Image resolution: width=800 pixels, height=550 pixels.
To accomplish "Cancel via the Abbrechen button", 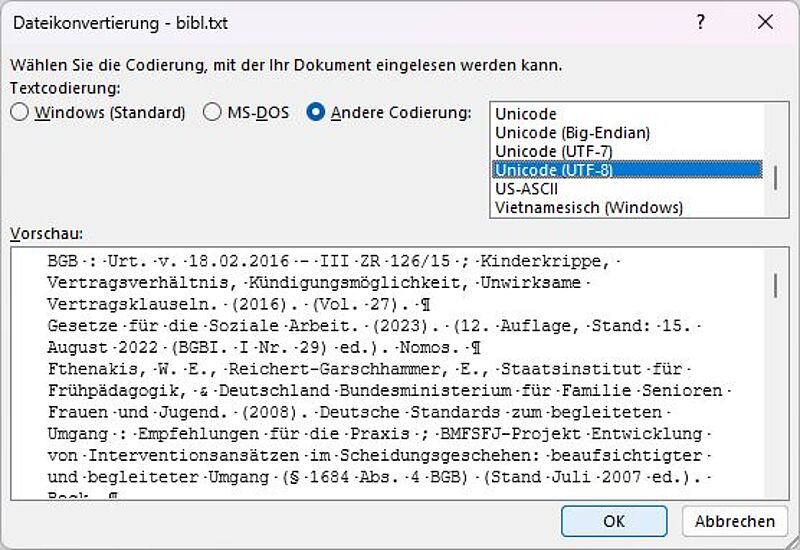I will pos(735,521).
